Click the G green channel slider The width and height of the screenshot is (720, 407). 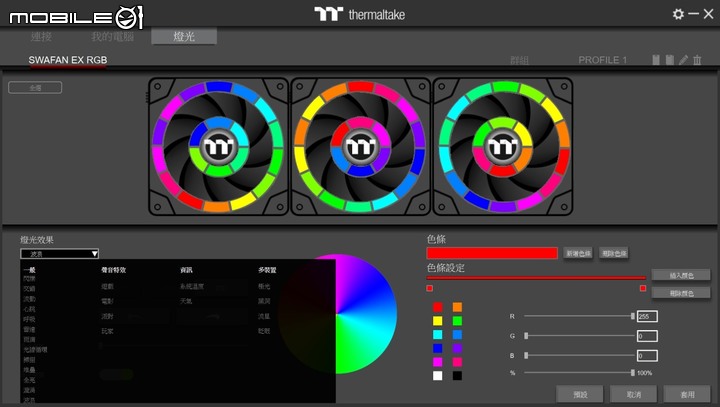click(579, 336)
